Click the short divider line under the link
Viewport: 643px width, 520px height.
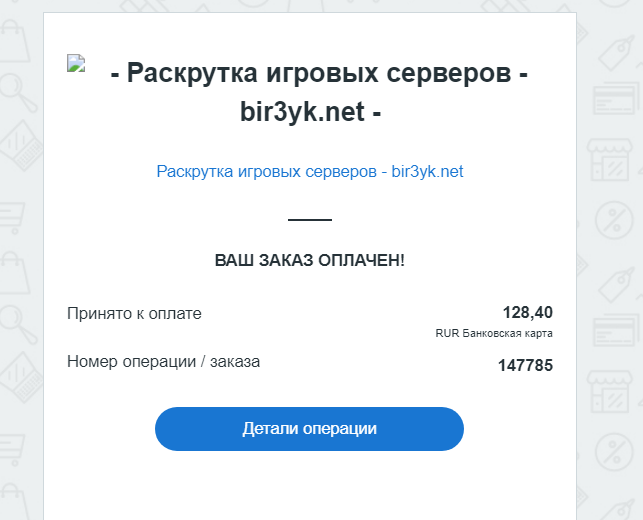coord(310,219)
